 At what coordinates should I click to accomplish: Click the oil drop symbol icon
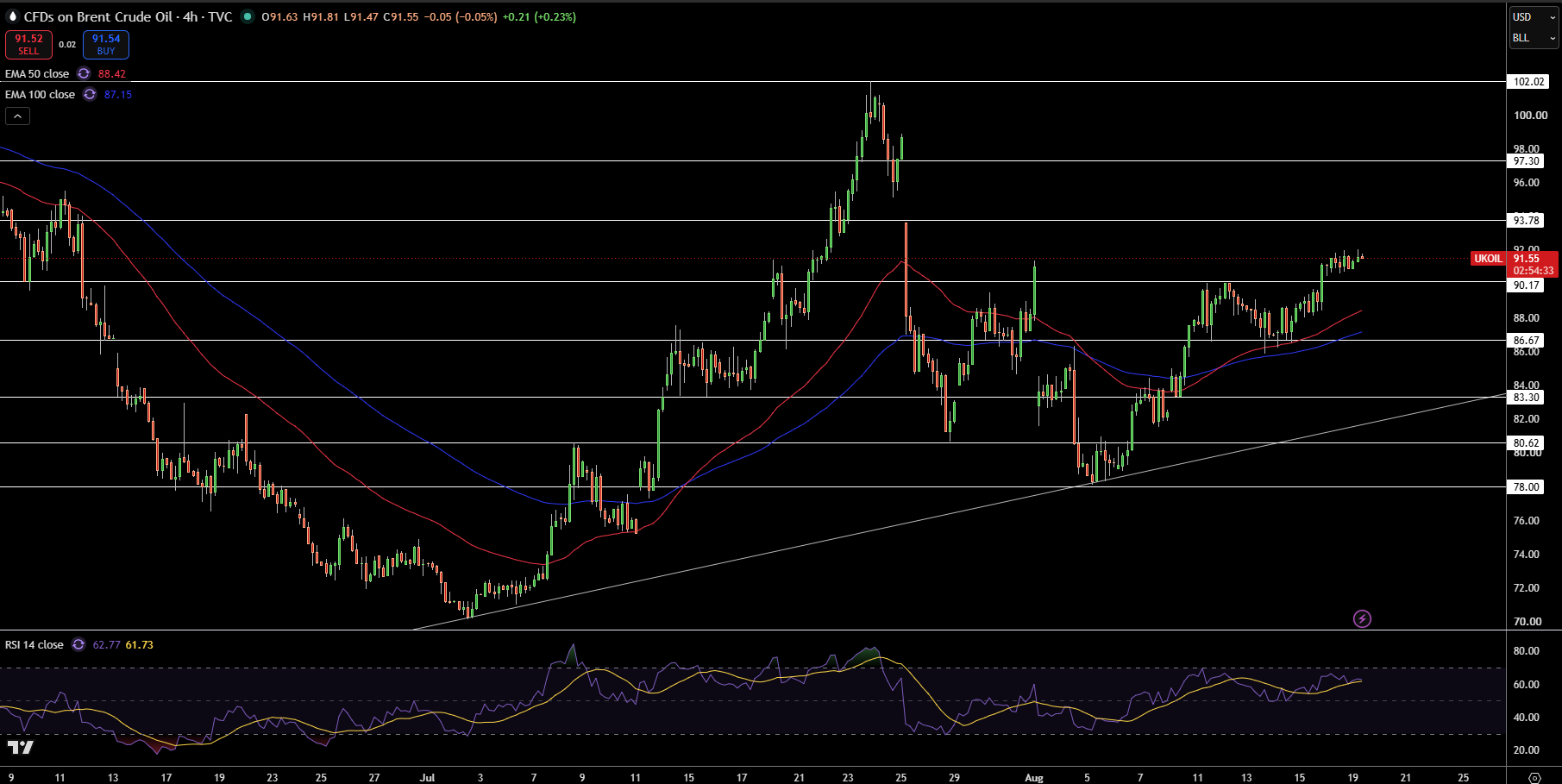12,16
